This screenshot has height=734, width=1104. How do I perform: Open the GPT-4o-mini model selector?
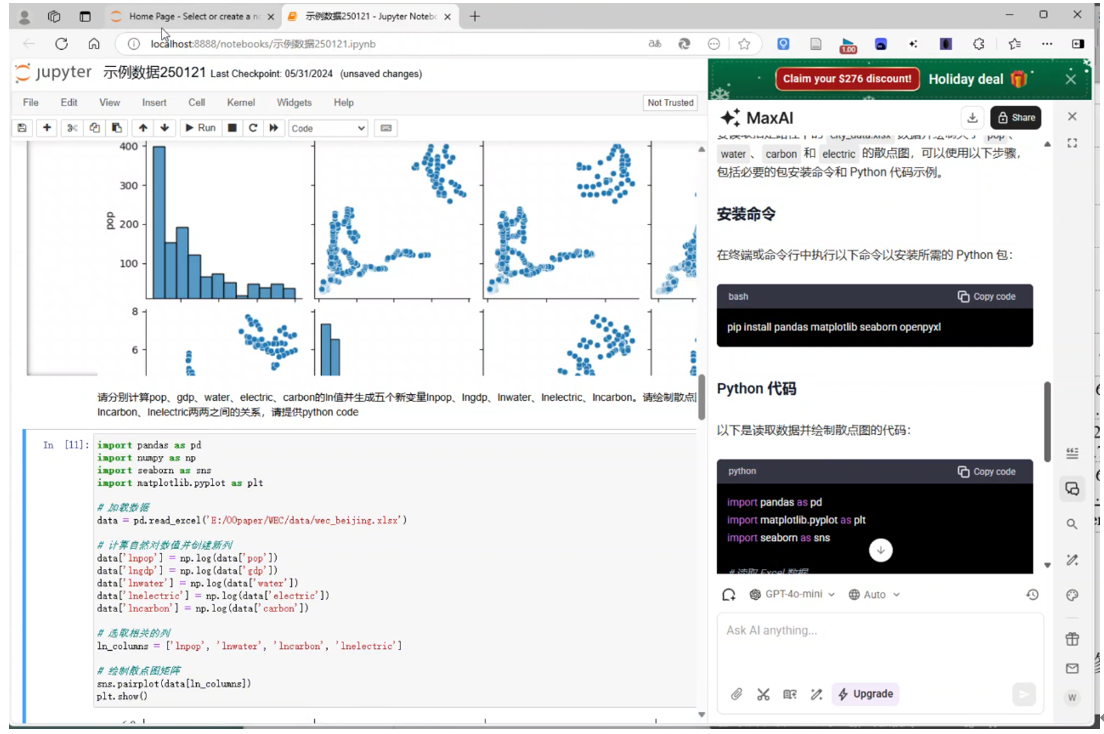[x=792, y=595]
